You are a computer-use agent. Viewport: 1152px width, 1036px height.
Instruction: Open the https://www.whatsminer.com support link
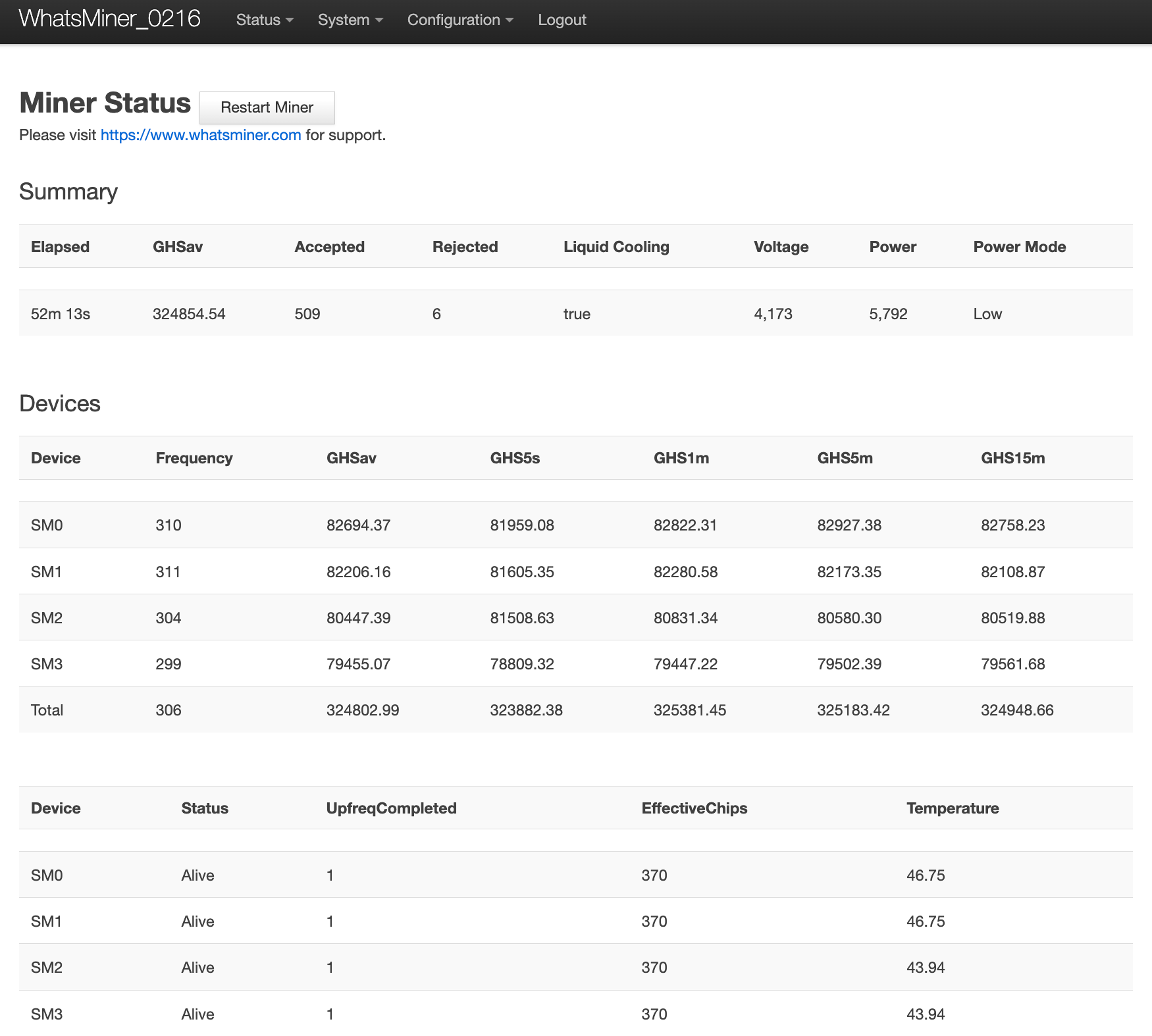tap(201, 135)
